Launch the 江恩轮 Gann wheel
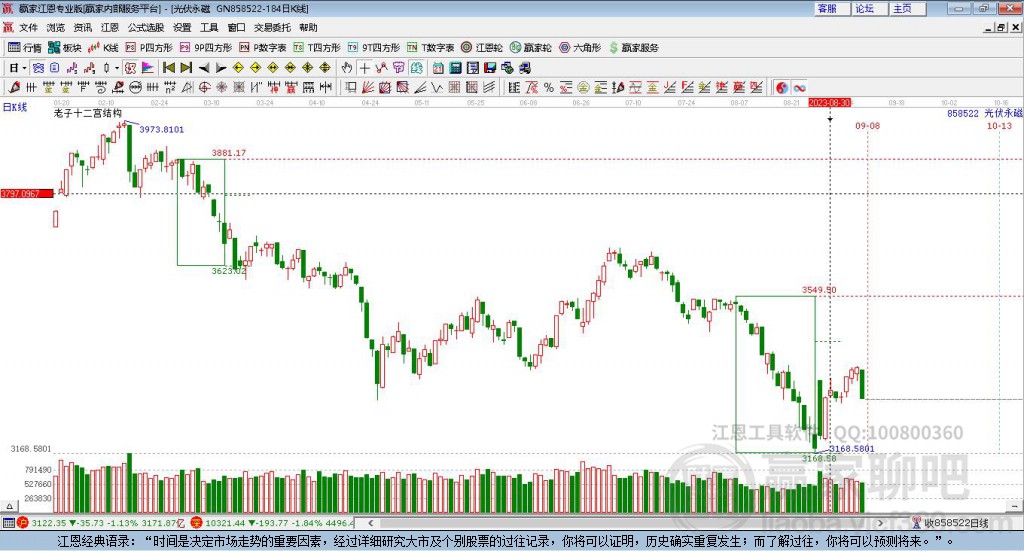 [482, 48]
